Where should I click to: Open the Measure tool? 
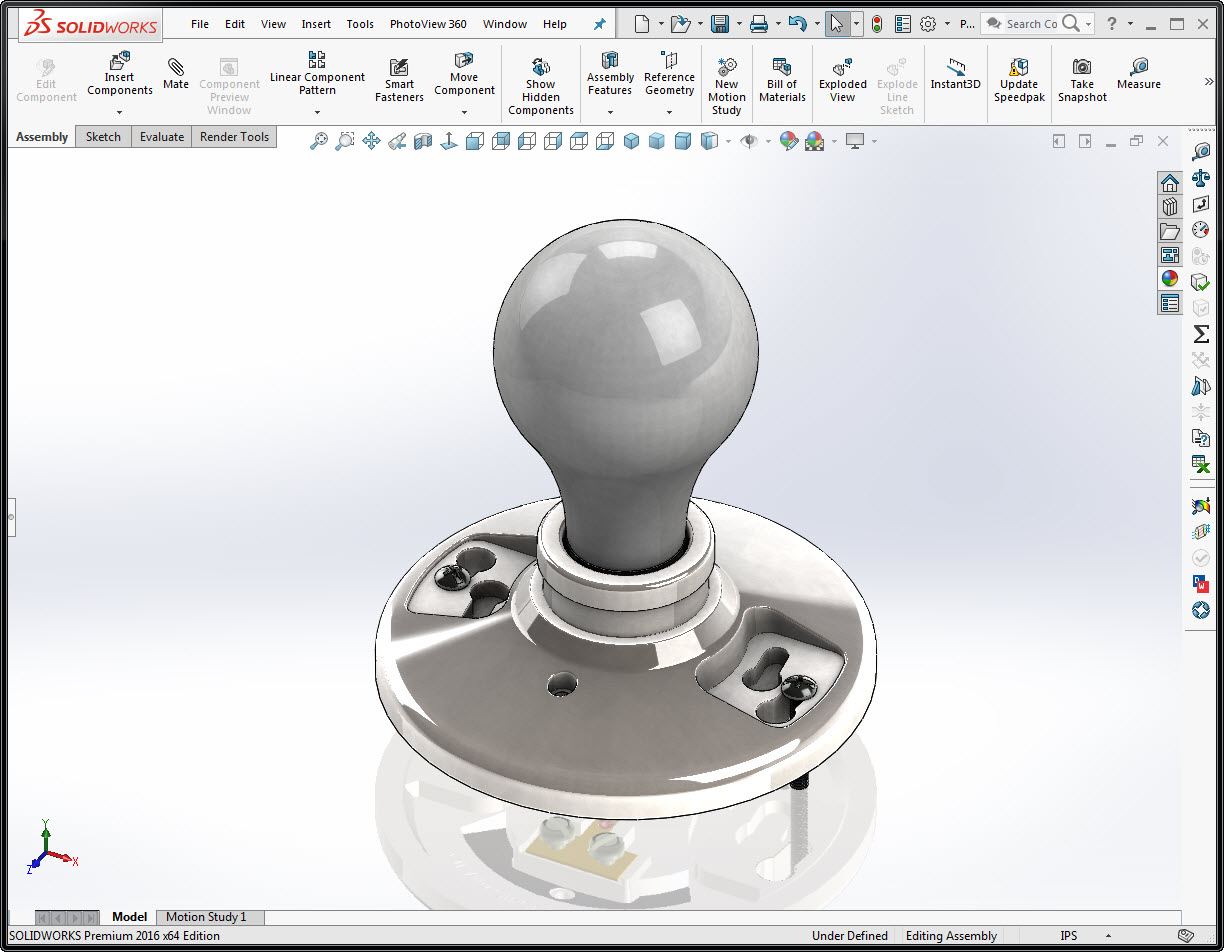click(x=1139, y=74)
